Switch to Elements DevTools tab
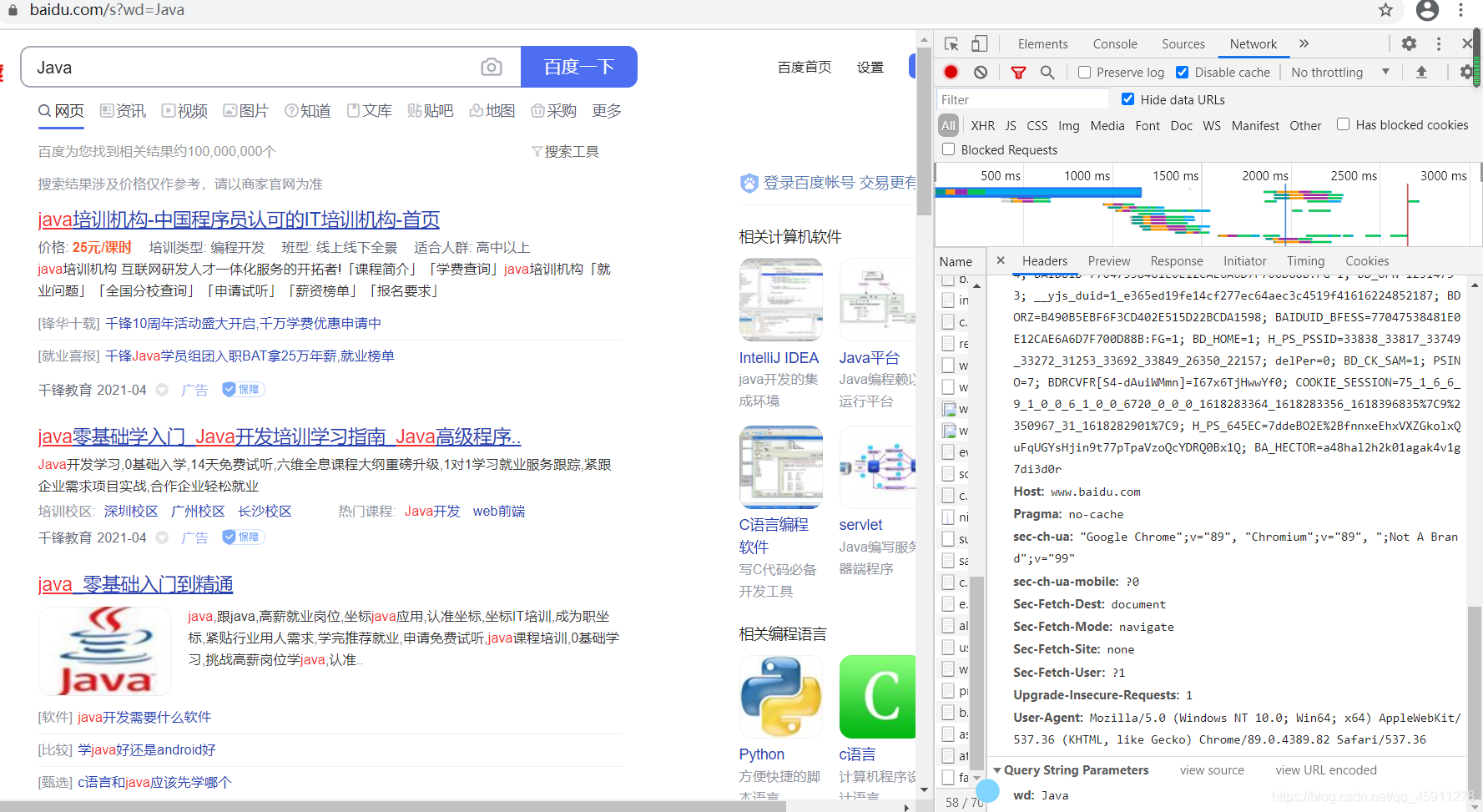1483x812 pixels. [x=1042, y=44]
